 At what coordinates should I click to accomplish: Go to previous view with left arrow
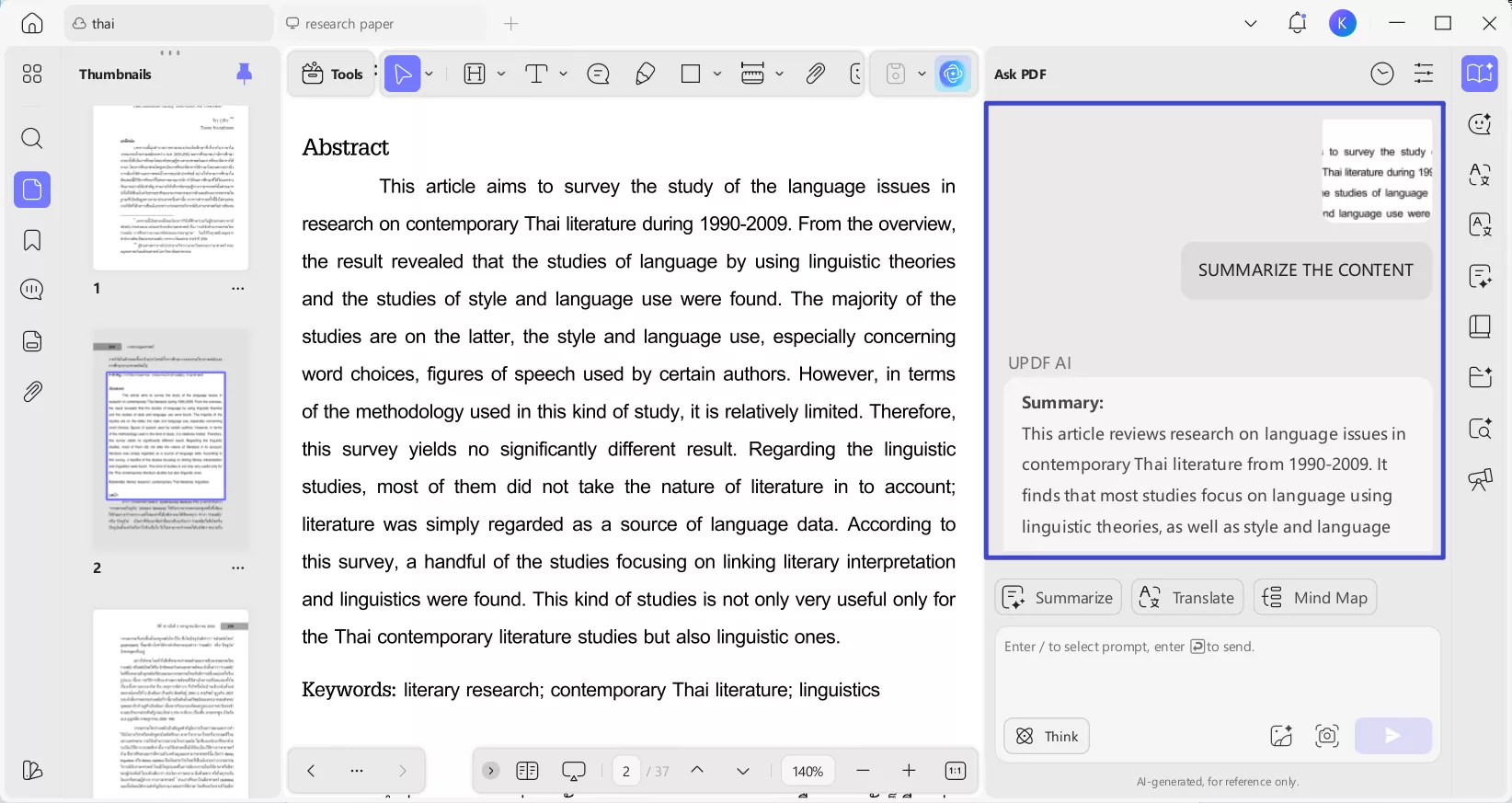(x=311, y=771)
